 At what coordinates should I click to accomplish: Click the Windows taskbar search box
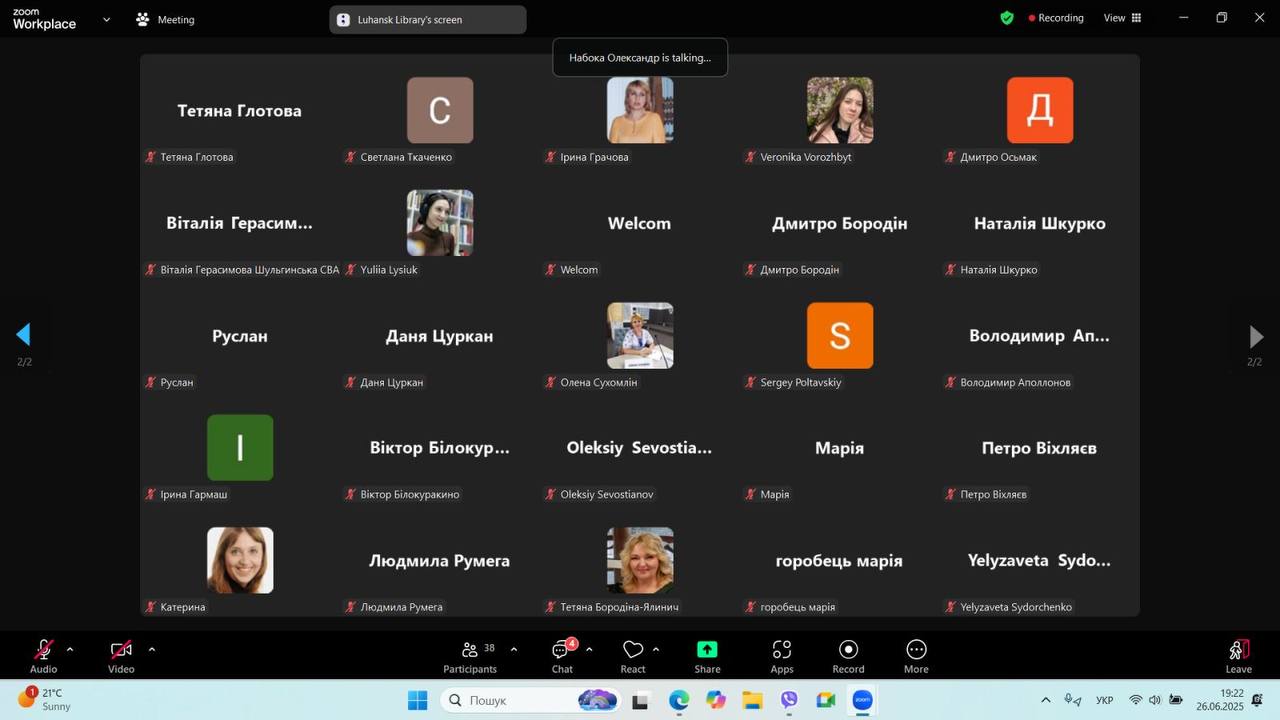(500, 700)
